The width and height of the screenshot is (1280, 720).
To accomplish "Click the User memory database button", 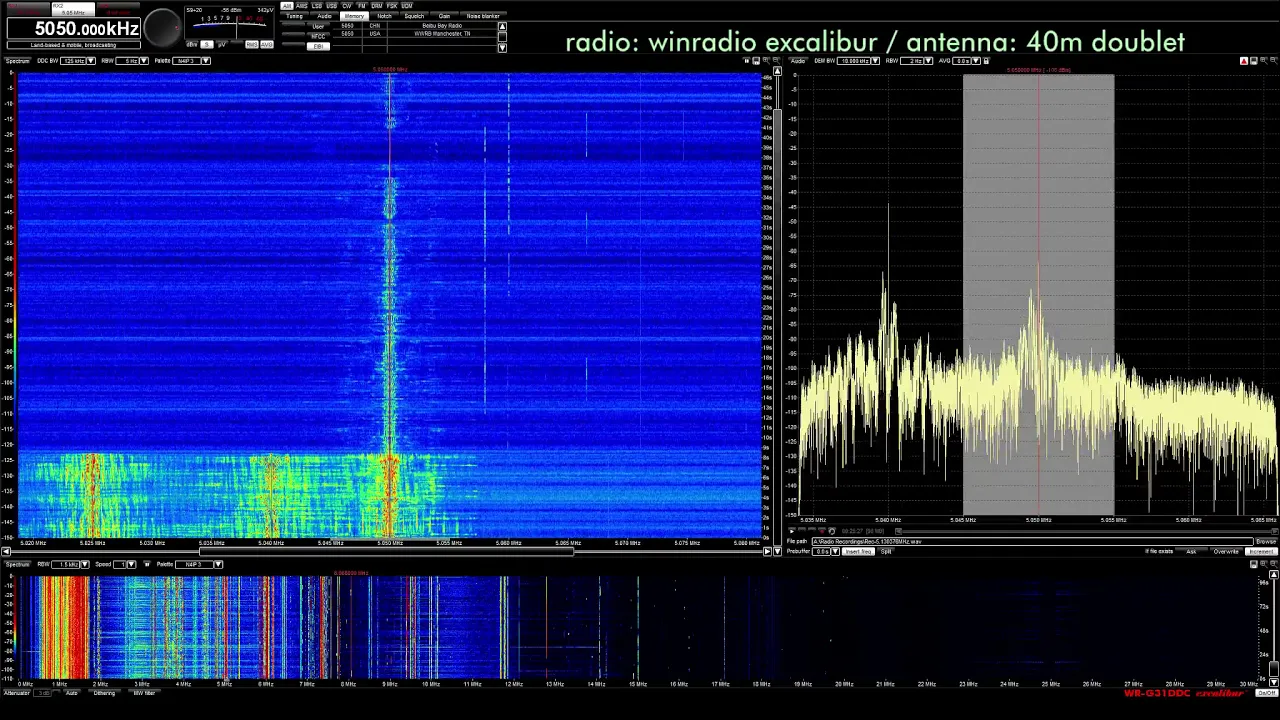I will click(x=318, y=26).
